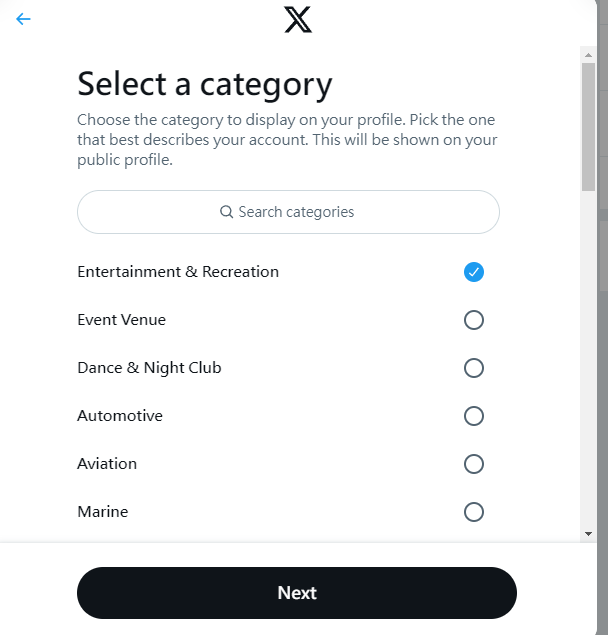Click the Next button
Image resolution: width=608 pixels, height=635 pixels.
pyautogui.click(x=297, y=592)
